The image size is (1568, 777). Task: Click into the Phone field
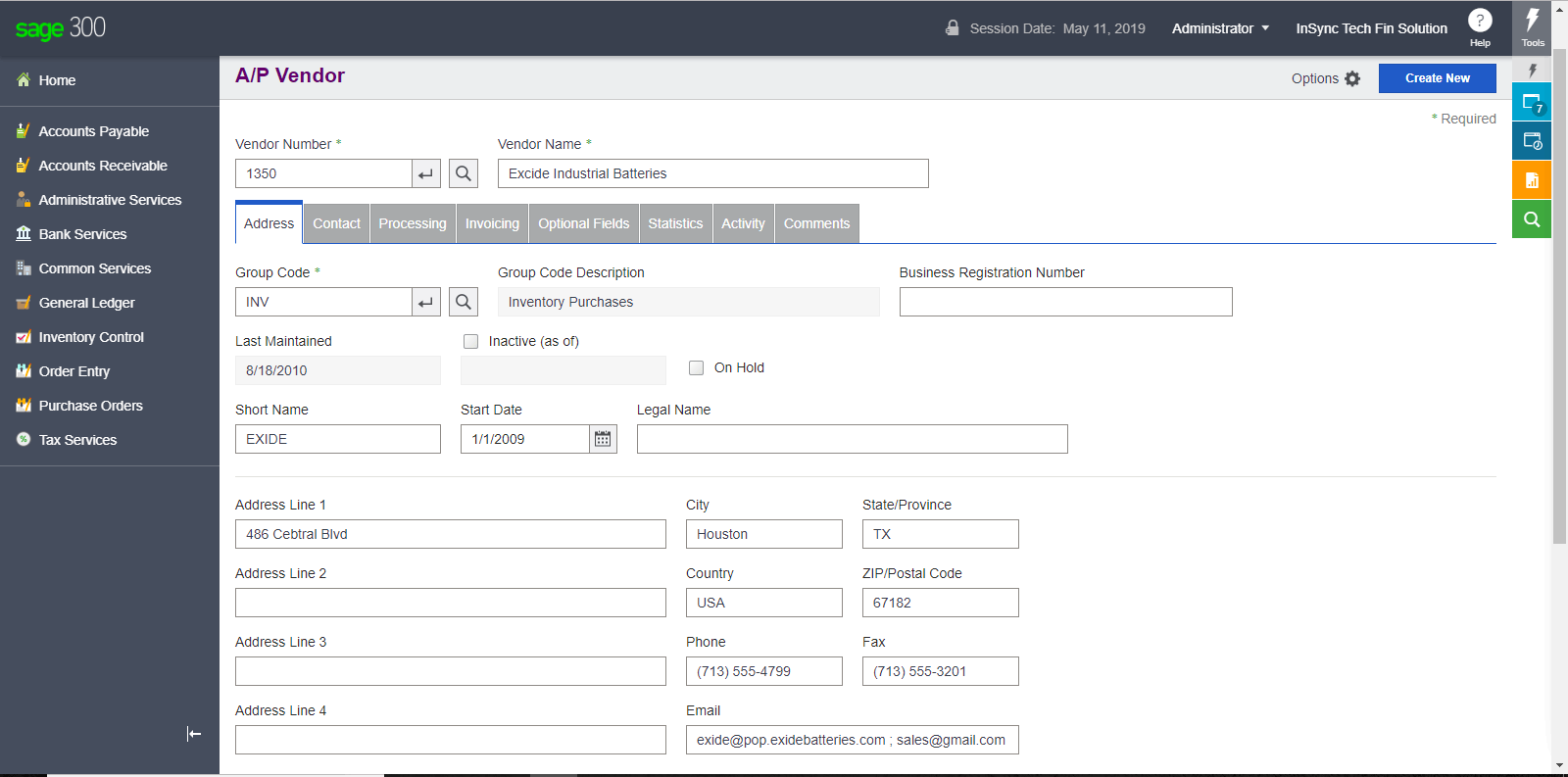(x=764, y=671)
